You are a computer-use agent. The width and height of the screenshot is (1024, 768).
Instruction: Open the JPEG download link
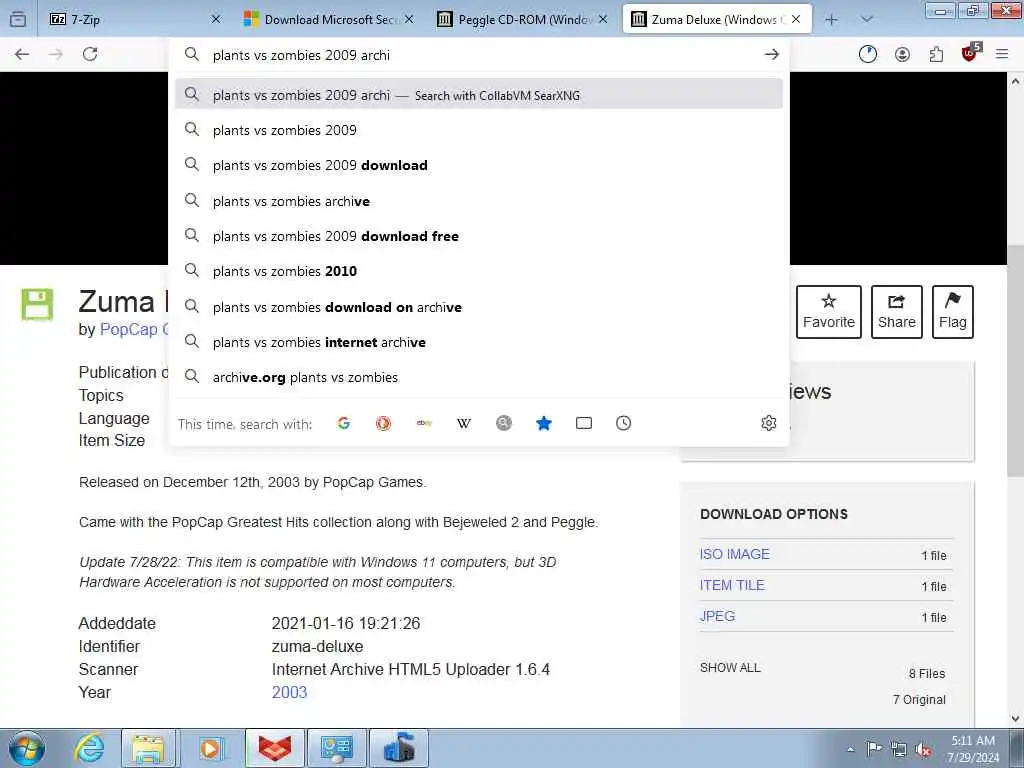point(717,616)
